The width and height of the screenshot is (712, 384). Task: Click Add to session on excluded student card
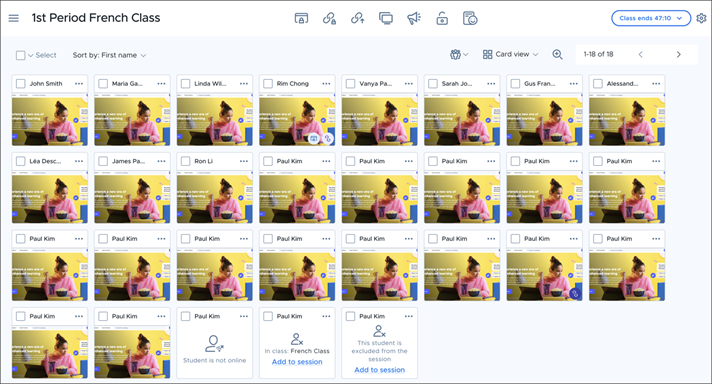380,370
